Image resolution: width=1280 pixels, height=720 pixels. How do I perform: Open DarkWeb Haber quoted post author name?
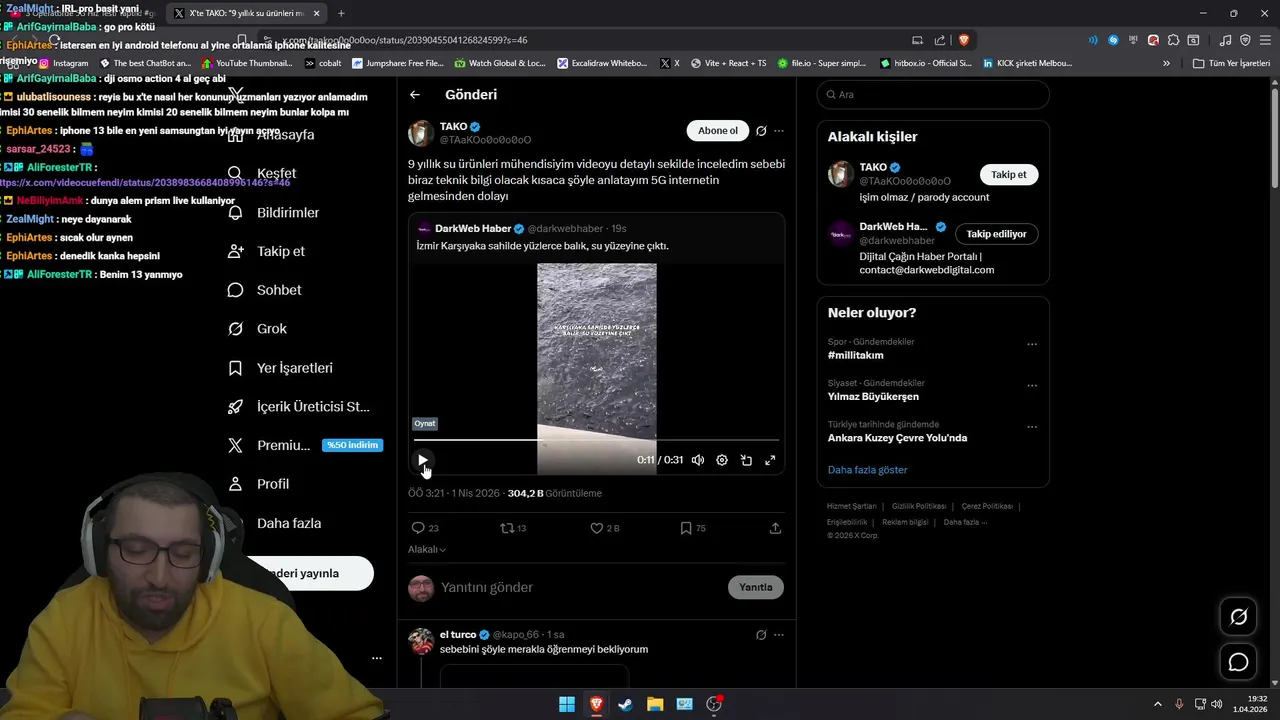(x=473, y=228)
